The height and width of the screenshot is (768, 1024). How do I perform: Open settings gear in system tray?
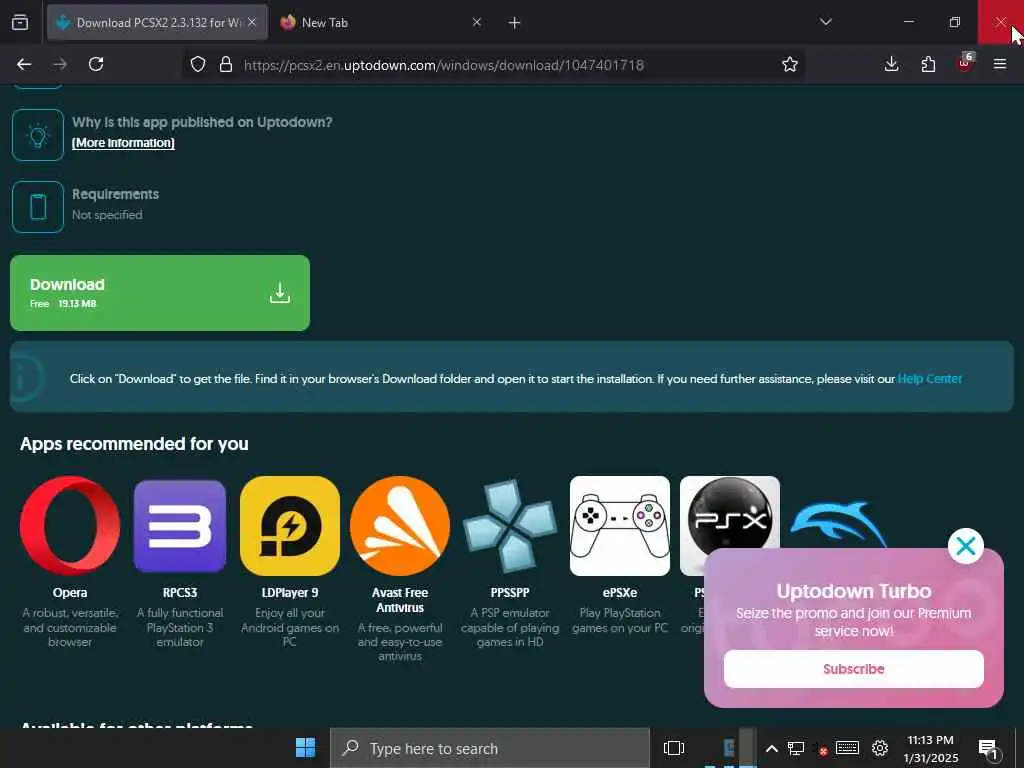pos(880,748)
